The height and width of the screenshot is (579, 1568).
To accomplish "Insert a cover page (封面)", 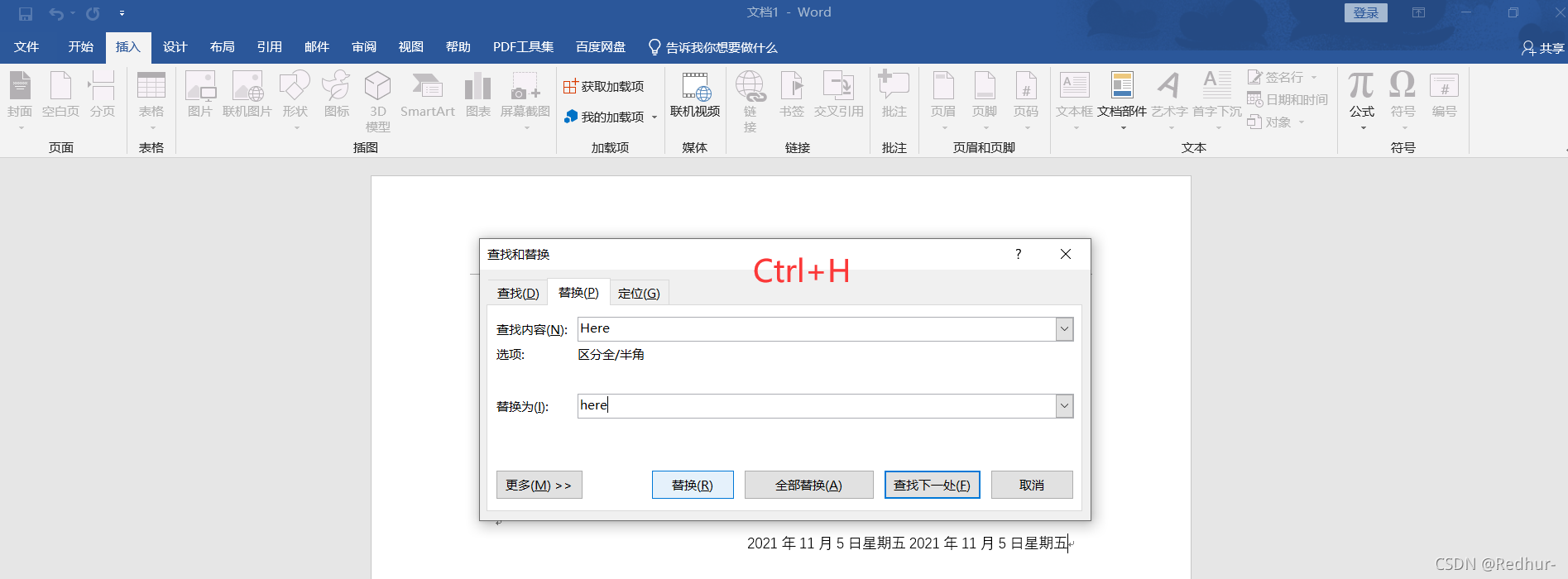I will 20,100.
